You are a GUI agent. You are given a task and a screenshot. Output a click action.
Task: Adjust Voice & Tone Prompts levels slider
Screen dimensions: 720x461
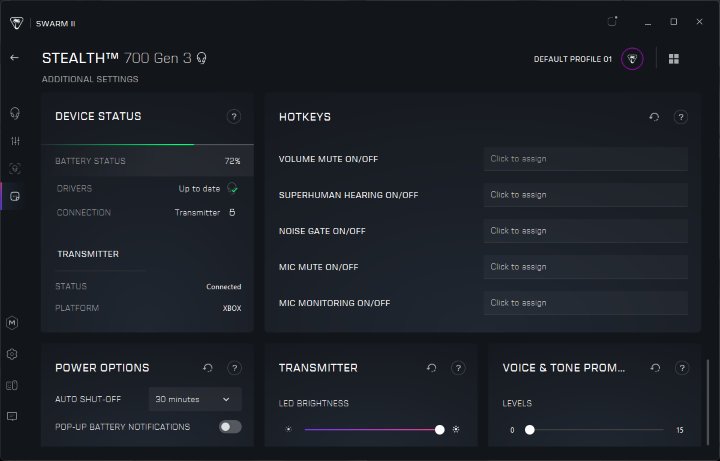530,430
